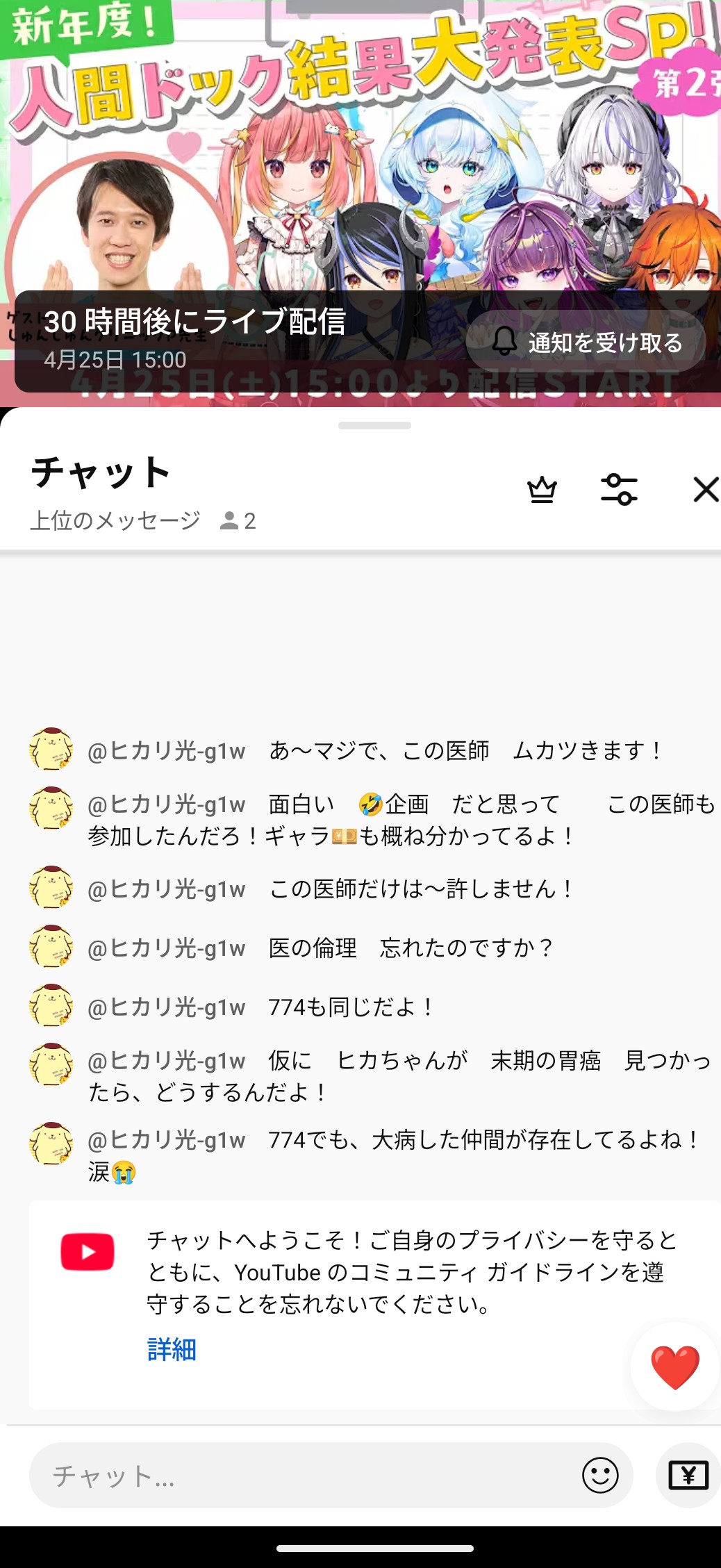Open the emoji picker in chat input
This screenshot has height=1568, width=721.
tap(600, 1475)
